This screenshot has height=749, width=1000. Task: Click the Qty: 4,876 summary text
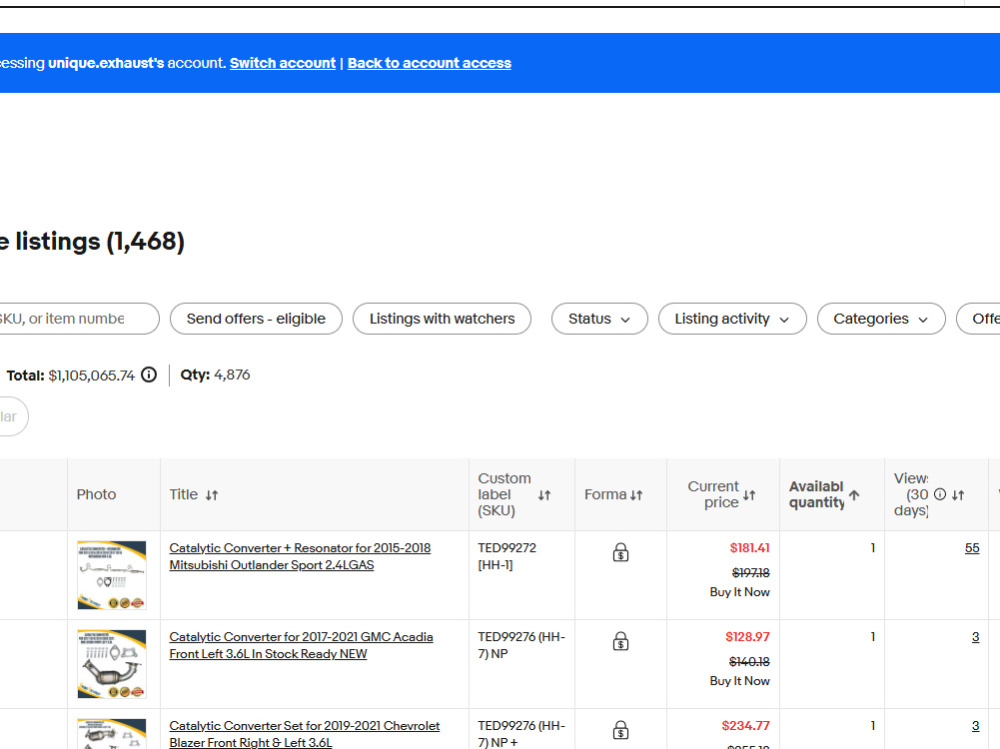(x=215, y=374)
